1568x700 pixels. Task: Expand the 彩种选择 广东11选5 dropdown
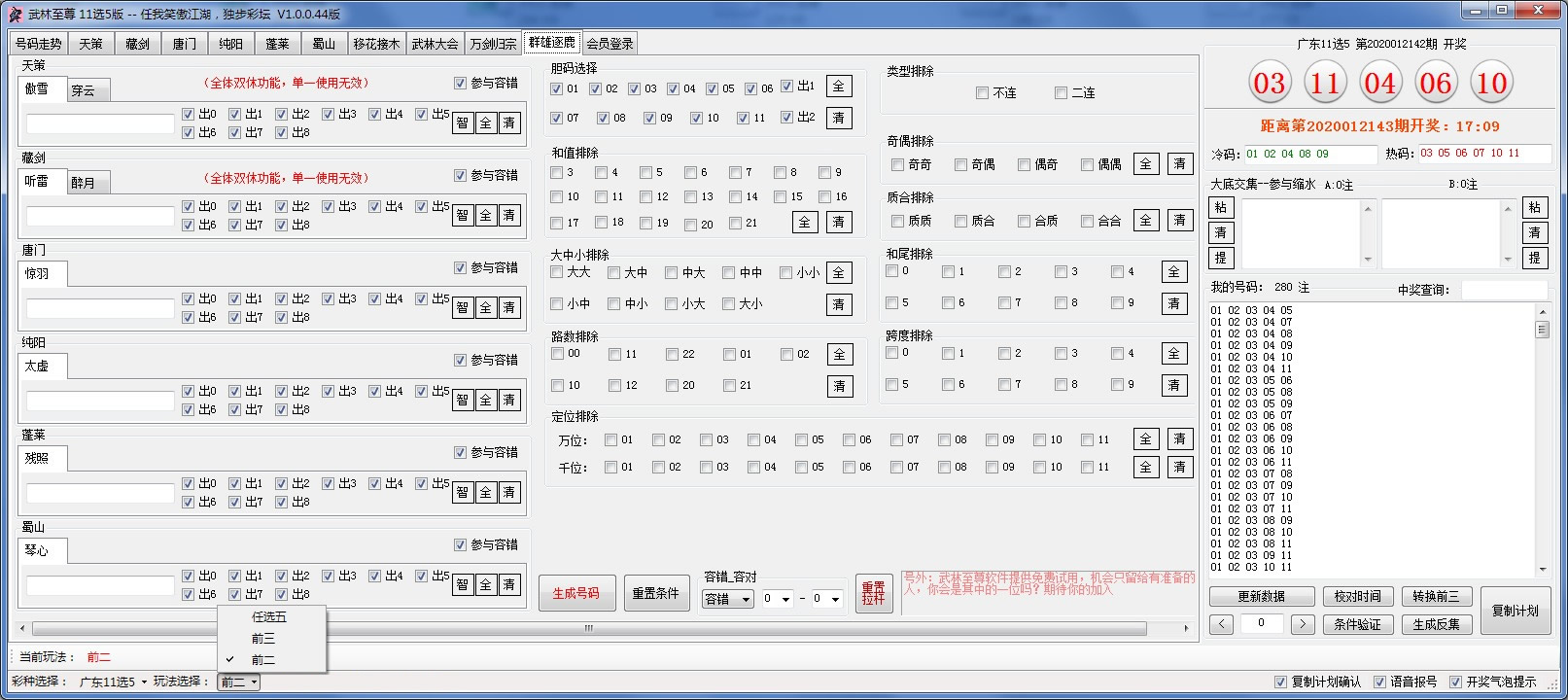click(x=112, y=682)
